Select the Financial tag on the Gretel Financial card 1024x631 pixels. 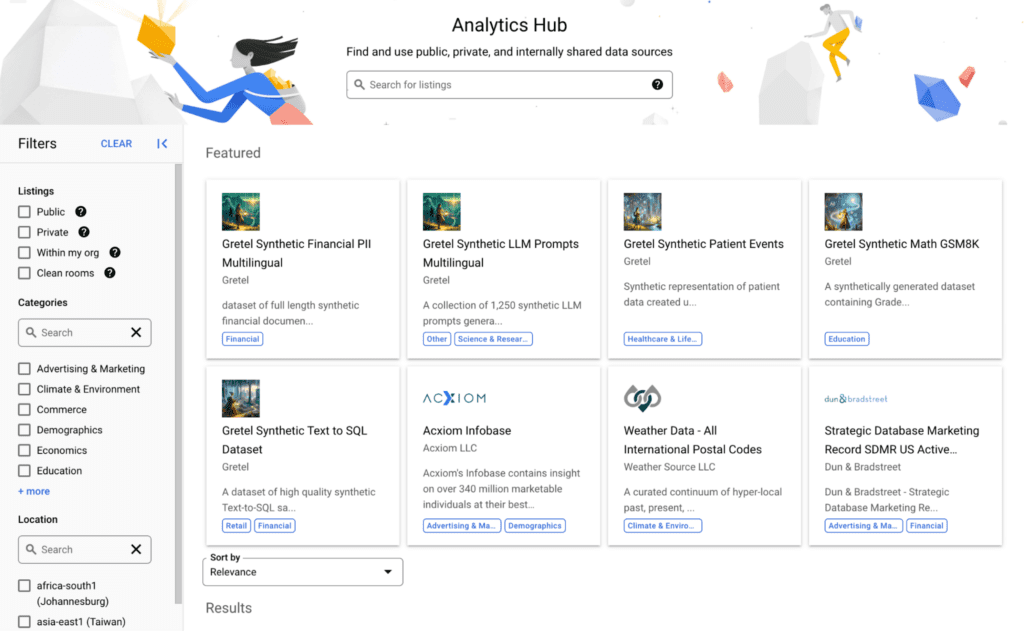tap(242, 338)
